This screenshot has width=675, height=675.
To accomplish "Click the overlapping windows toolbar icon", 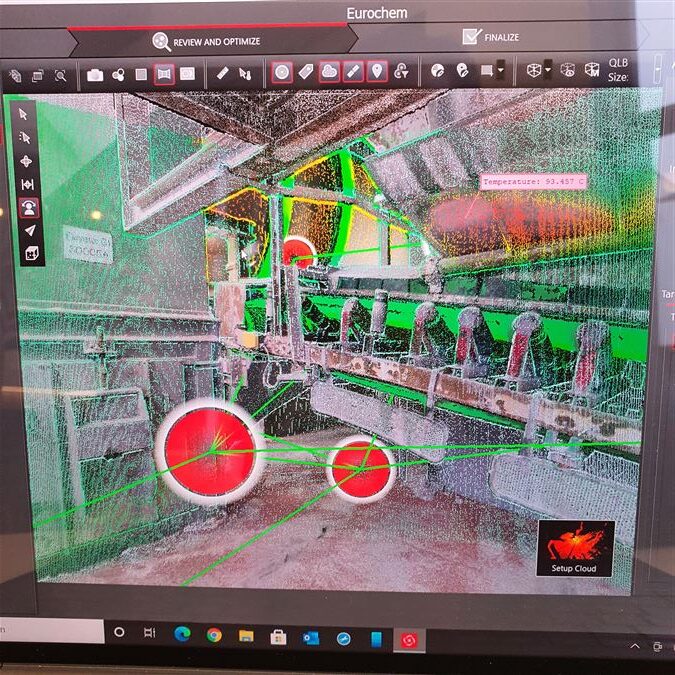I will (38, 76).
